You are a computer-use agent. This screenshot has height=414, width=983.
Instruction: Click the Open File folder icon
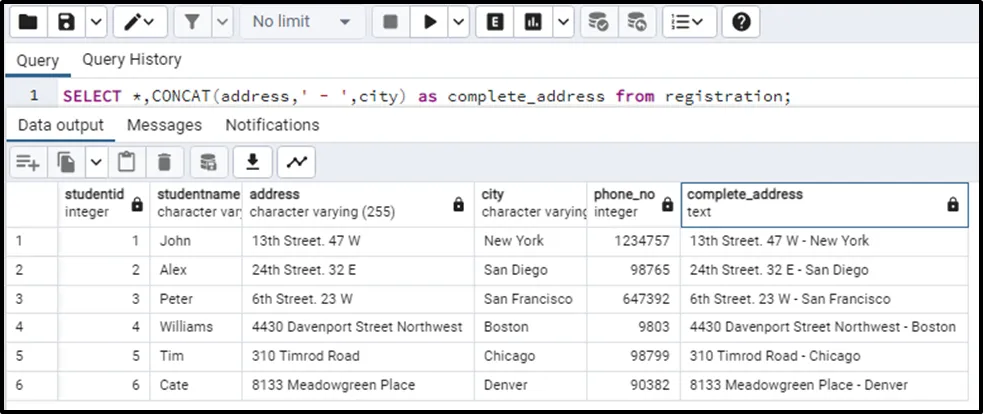tap(29, 21)
